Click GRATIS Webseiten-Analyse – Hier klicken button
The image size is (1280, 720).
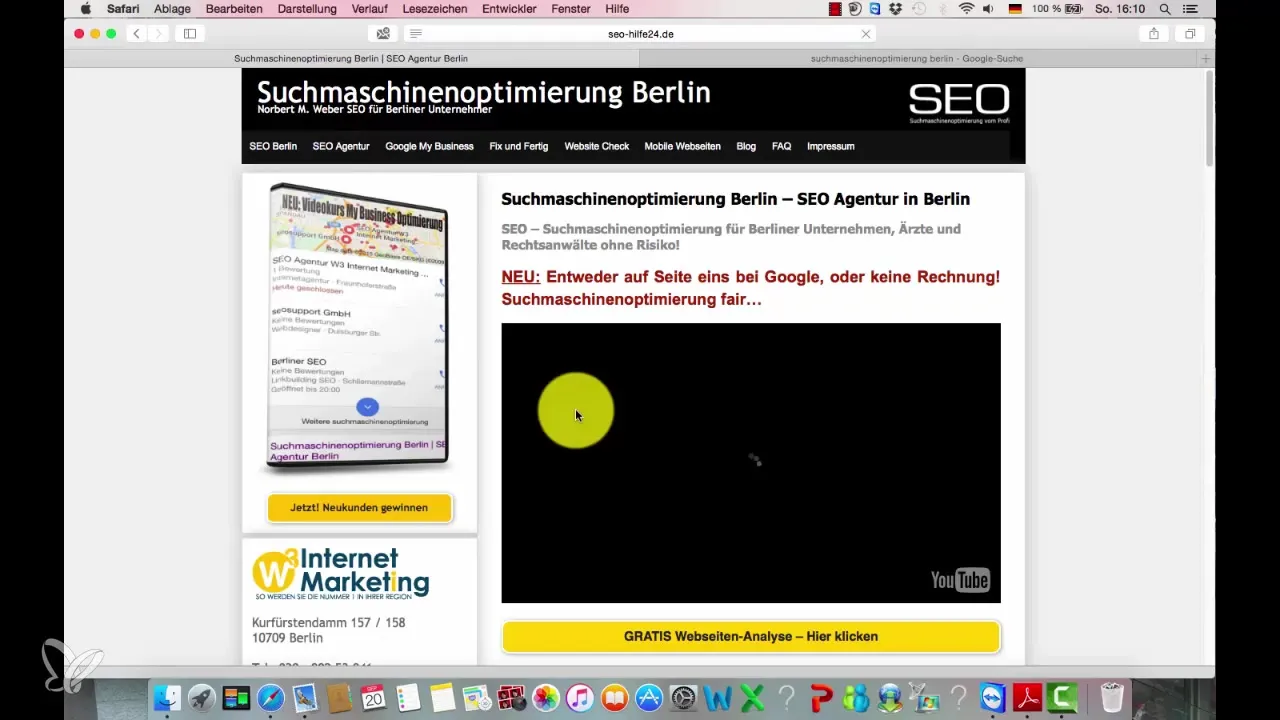[751, 636]
